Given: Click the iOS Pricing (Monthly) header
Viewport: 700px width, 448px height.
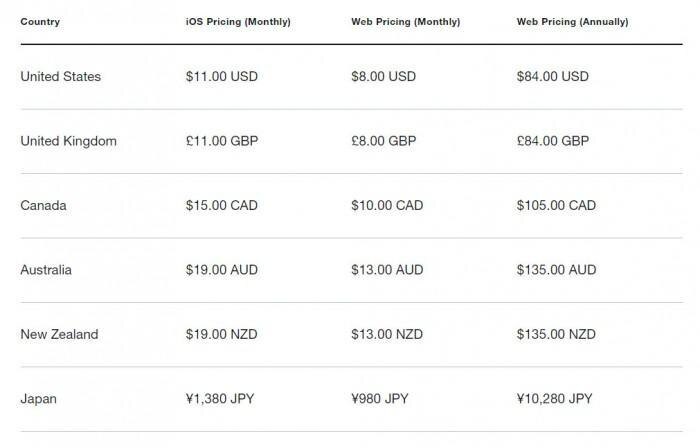Looking at the screenshot, I should 238,21.
